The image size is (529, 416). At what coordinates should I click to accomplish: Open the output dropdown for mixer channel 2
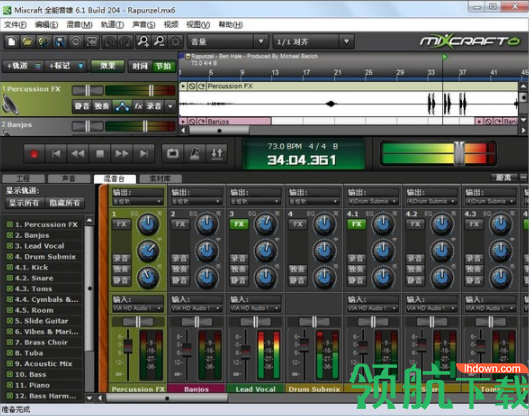tap(196, 201)
